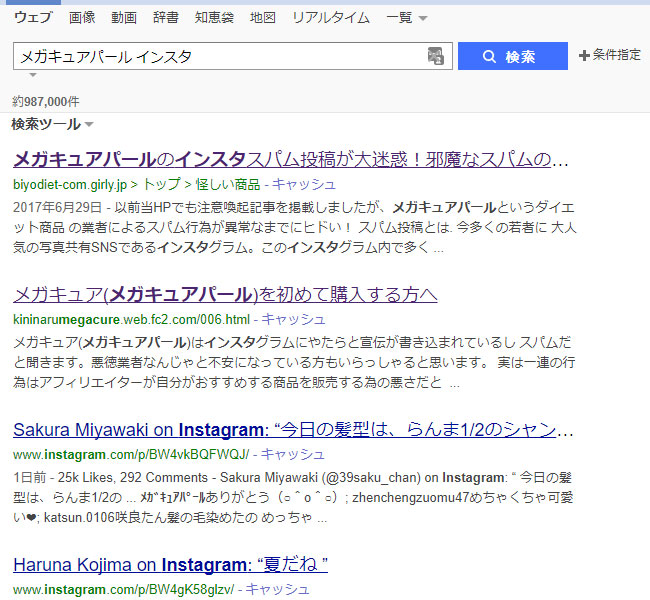Image resolution: width=650 pixels, height=600 pixels.
Task: Open Sakura Miyawaki on Instagram result
Action: click(293, 430)
